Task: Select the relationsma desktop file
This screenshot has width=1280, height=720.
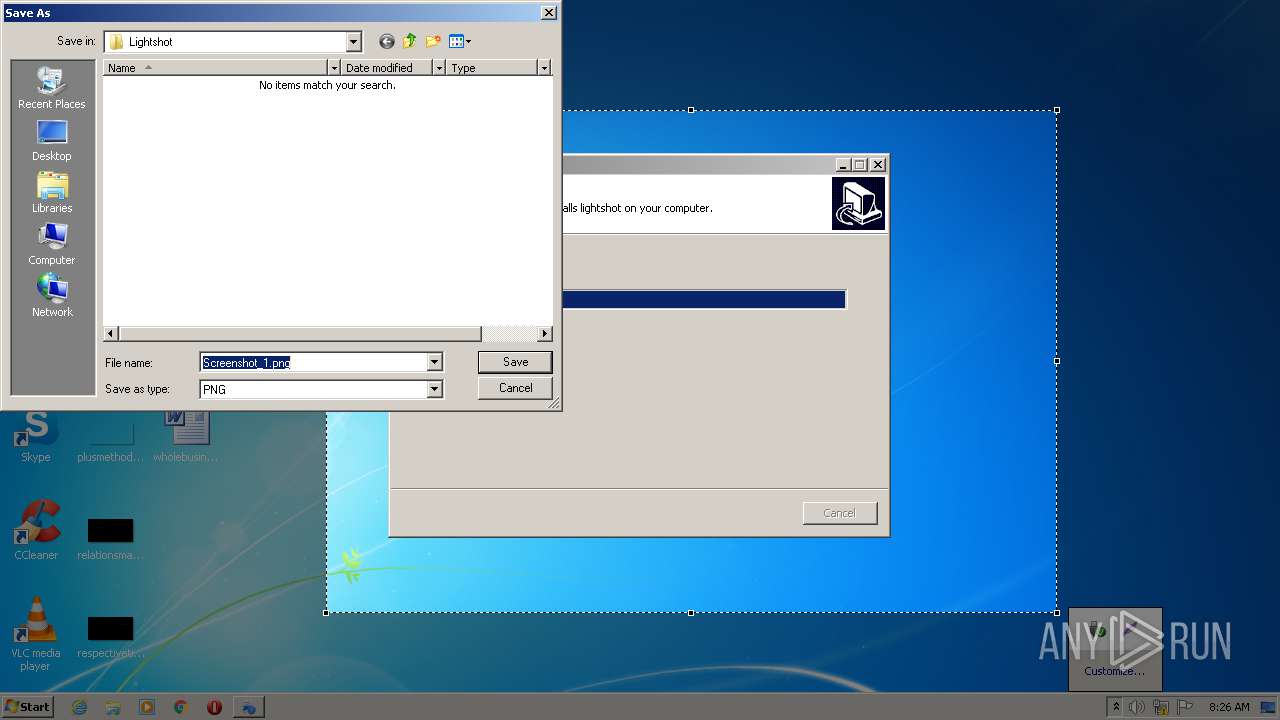Action: (110, 538)
